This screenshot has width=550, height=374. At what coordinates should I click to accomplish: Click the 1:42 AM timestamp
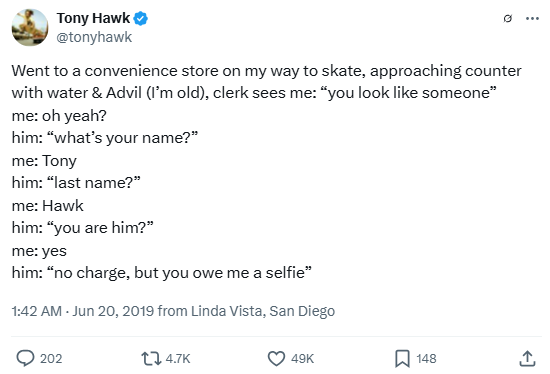(x=36, y=311)
